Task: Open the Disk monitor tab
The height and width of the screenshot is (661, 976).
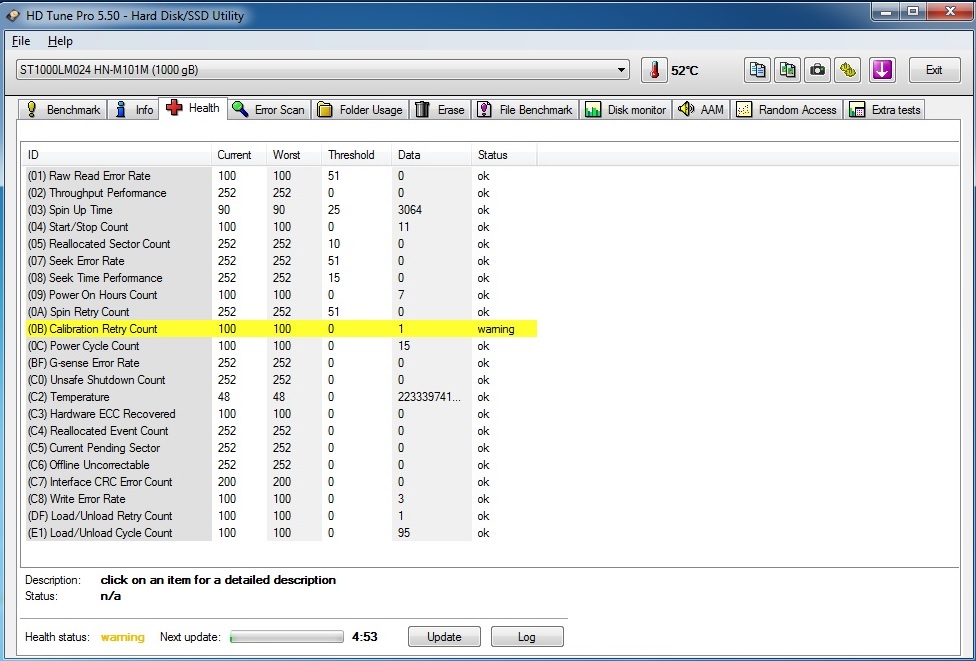Action: (626, 110)
